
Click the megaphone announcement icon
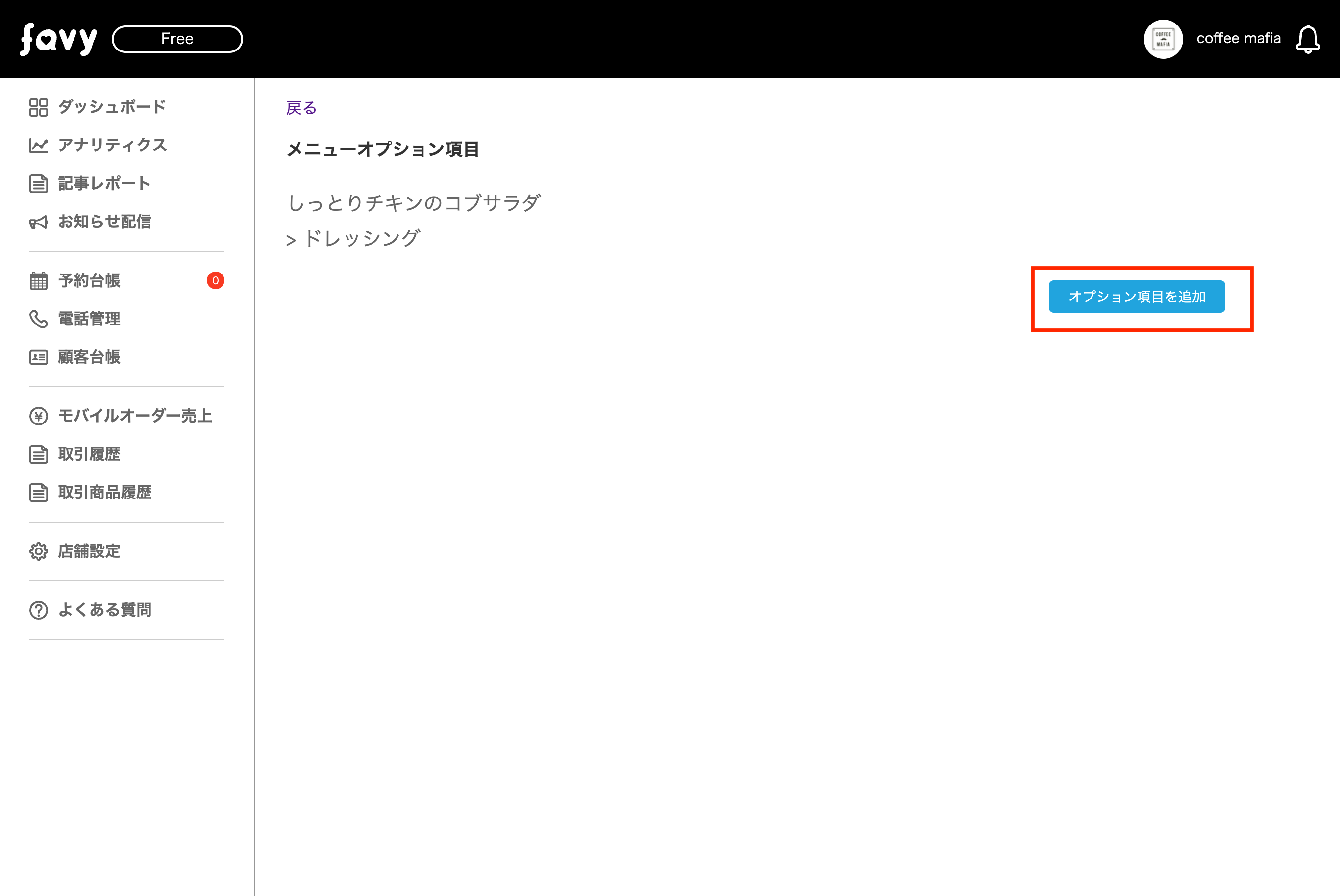38,223
